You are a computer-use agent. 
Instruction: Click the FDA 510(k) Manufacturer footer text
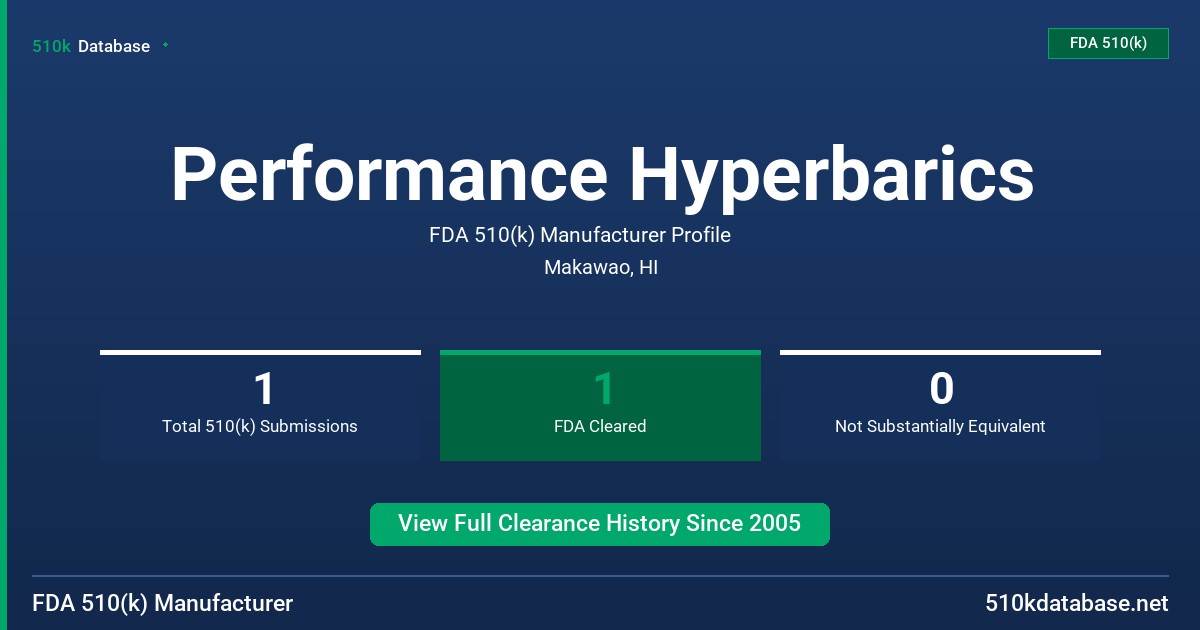163,604
